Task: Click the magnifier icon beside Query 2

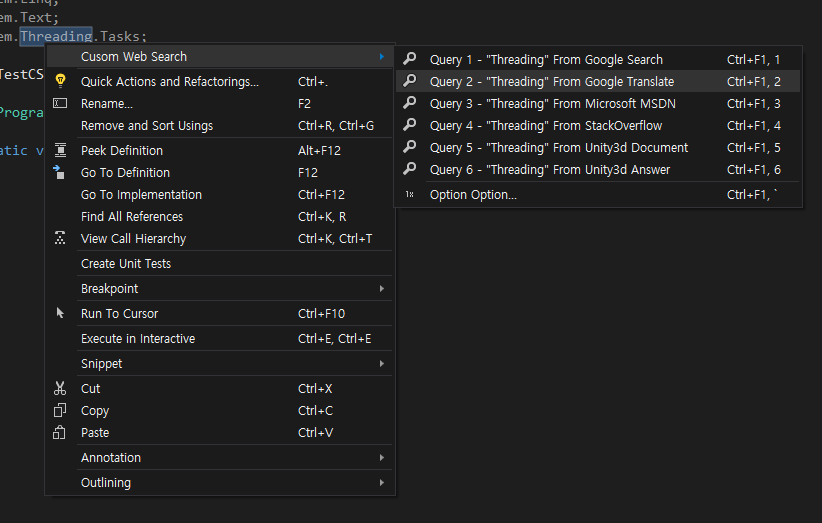Action: (410, 80)
